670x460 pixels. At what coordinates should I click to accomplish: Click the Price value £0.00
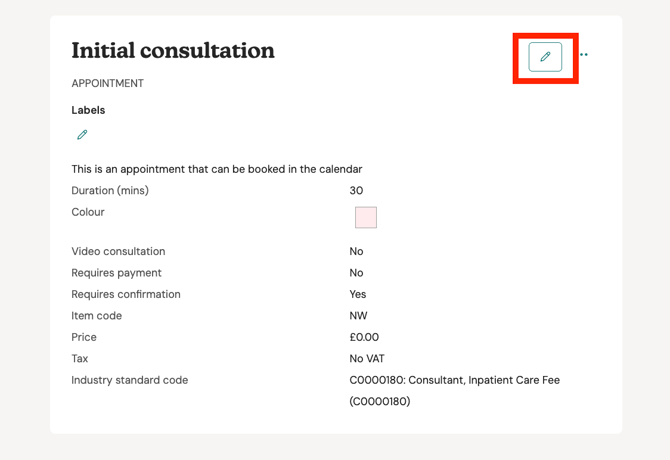(364, 337)
